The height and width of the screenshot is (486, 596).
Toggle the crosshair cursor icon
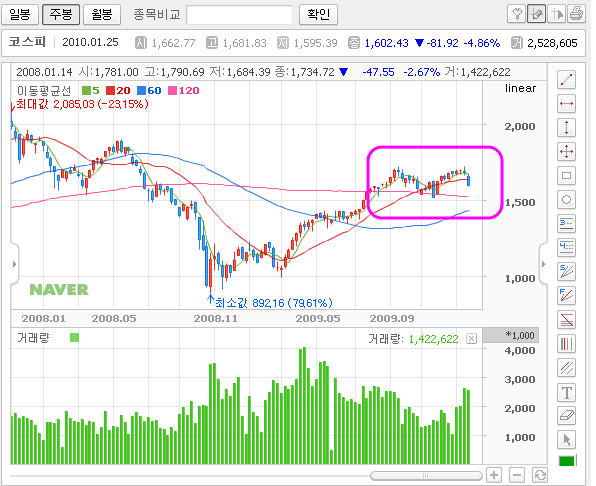coord(557,15)
